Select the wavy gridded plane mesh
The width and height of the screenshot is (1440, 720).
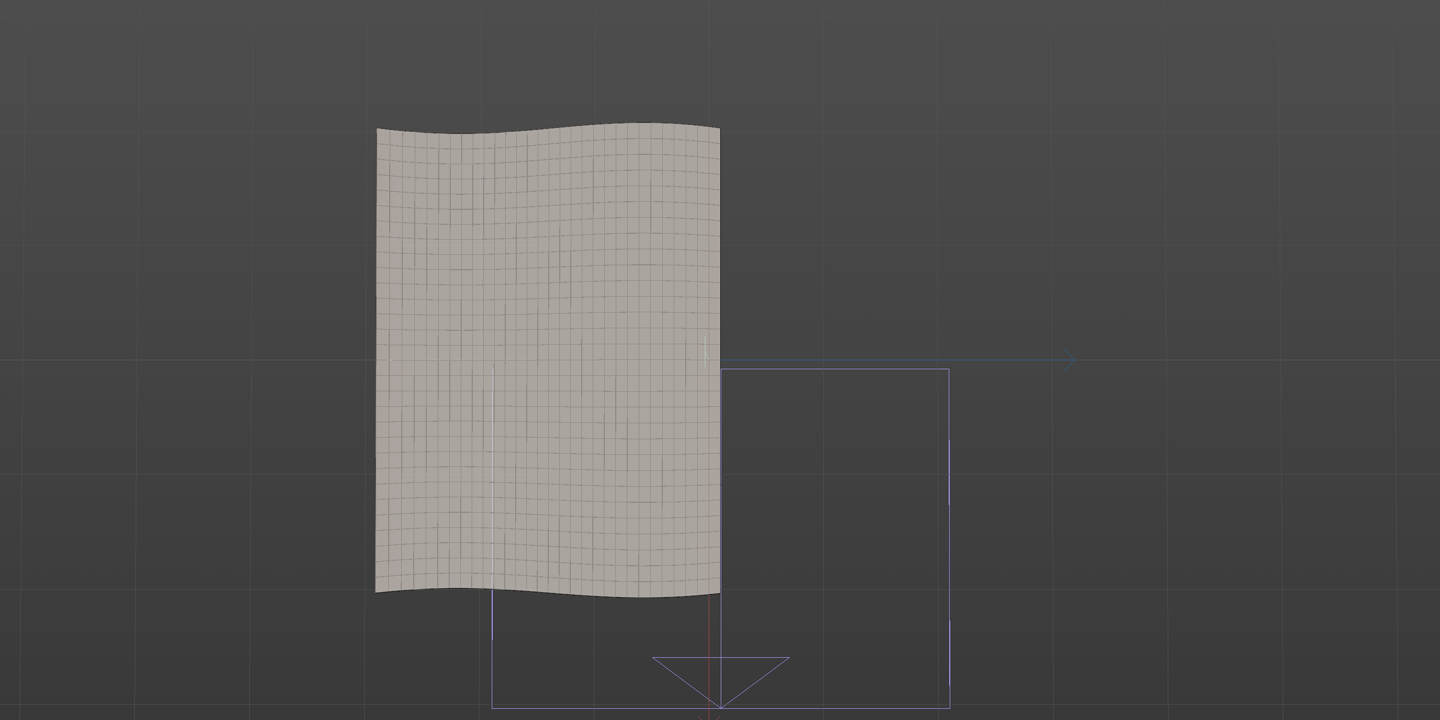pos(548,360)
